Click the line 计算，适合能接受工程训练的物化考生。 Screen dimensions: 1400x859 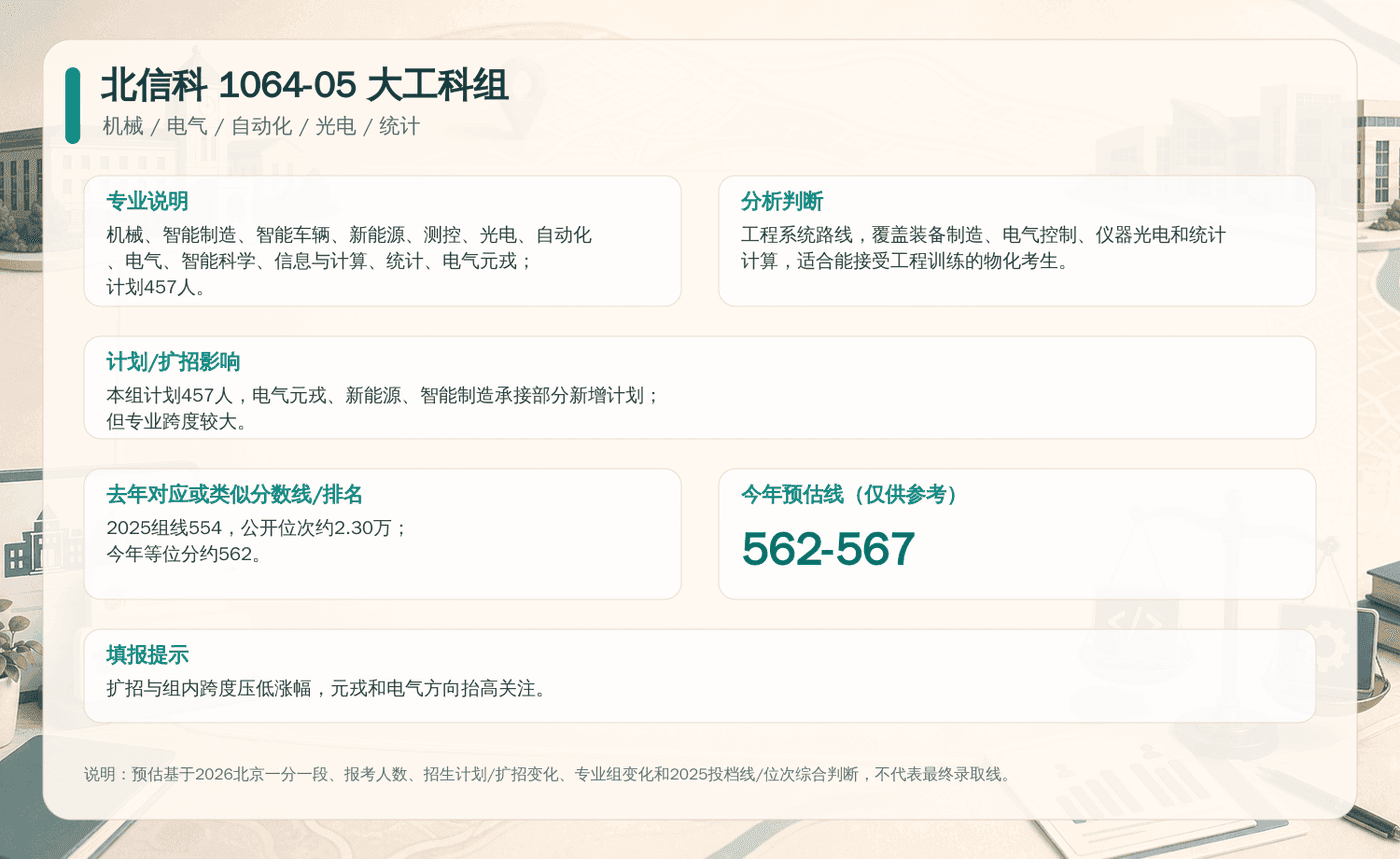(905, 261)
